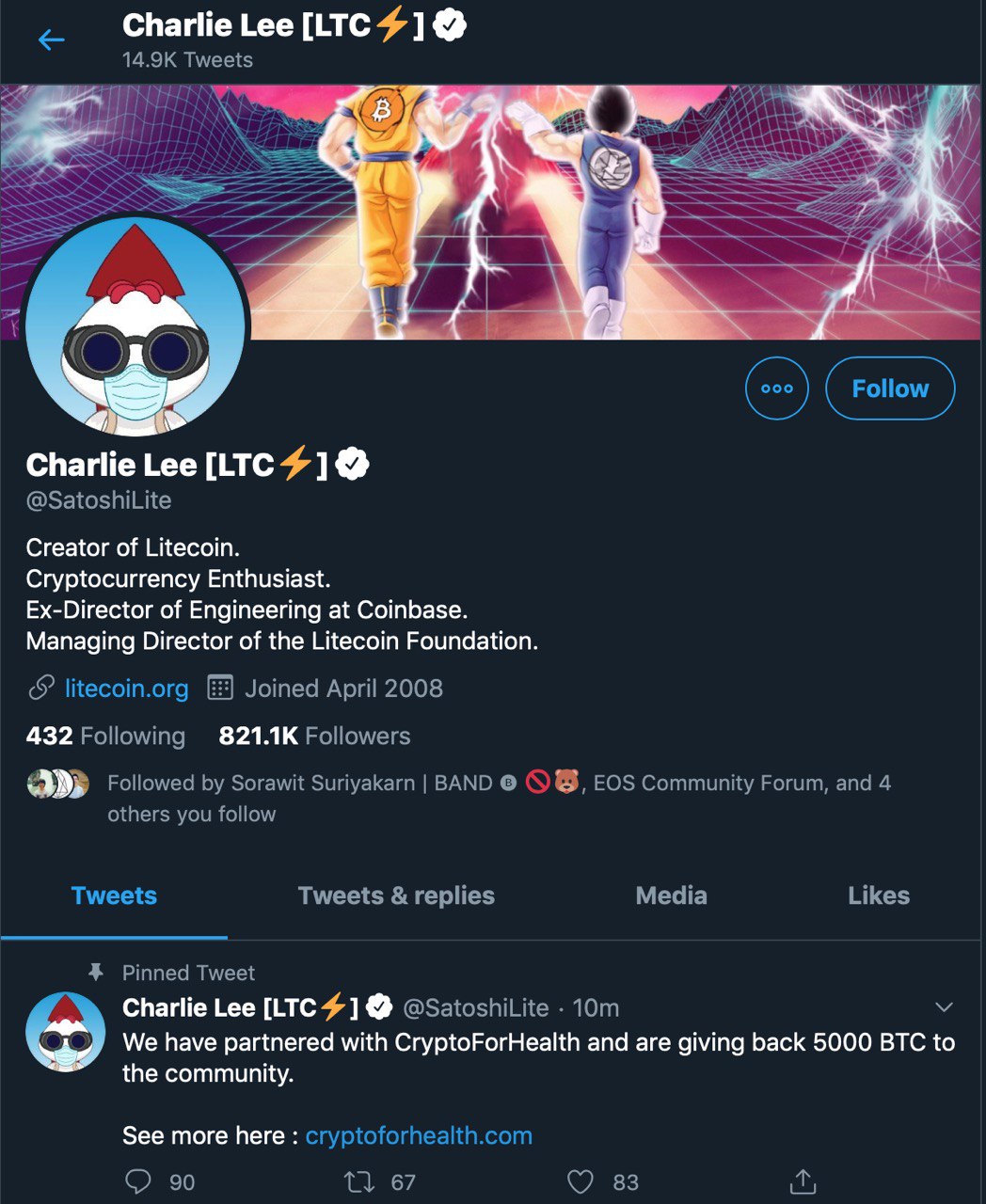Open the three-dot more options button
This screenshot has width=986, height=1204.
point(777,388)
